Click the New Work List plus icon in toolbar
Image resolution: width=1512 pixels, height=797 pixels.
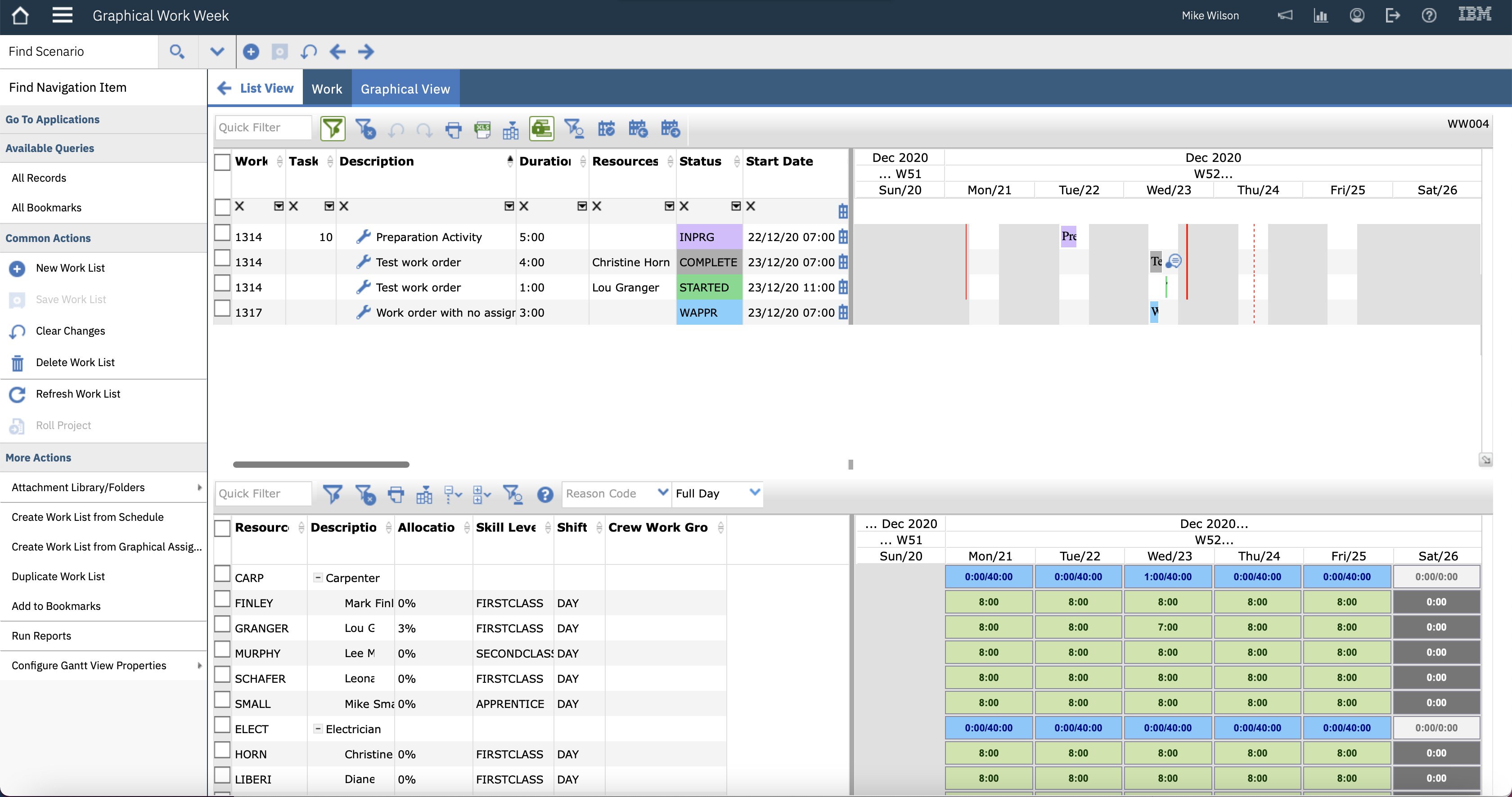251,52
